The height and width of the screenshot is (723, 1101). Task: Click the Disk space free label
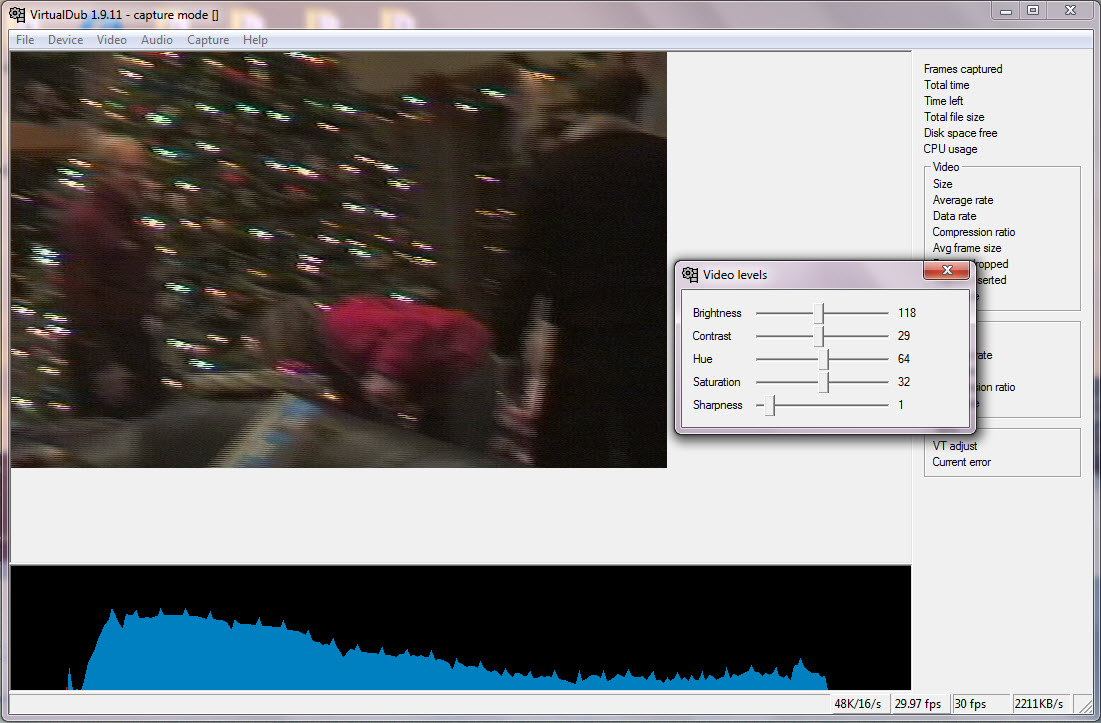click(x=960, y=133)
